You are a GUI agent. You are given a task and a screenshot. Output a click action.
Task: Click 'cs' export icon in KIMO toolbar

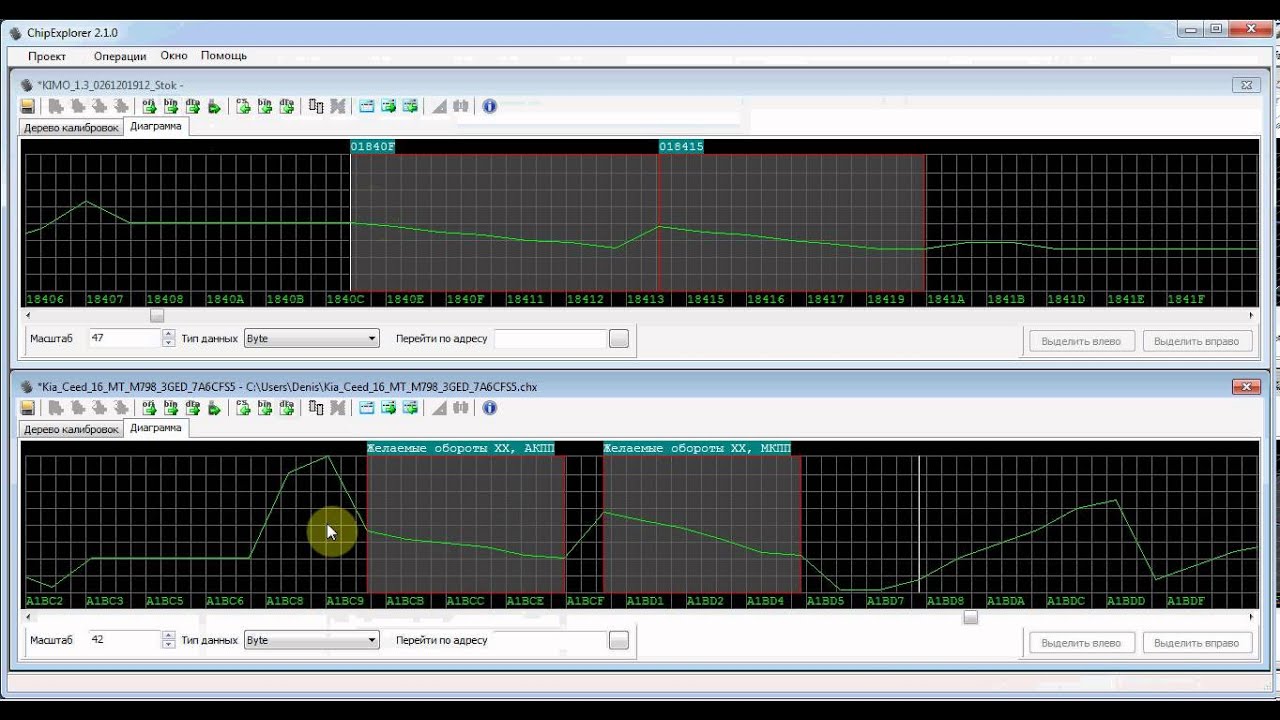[x=243, y=106]
